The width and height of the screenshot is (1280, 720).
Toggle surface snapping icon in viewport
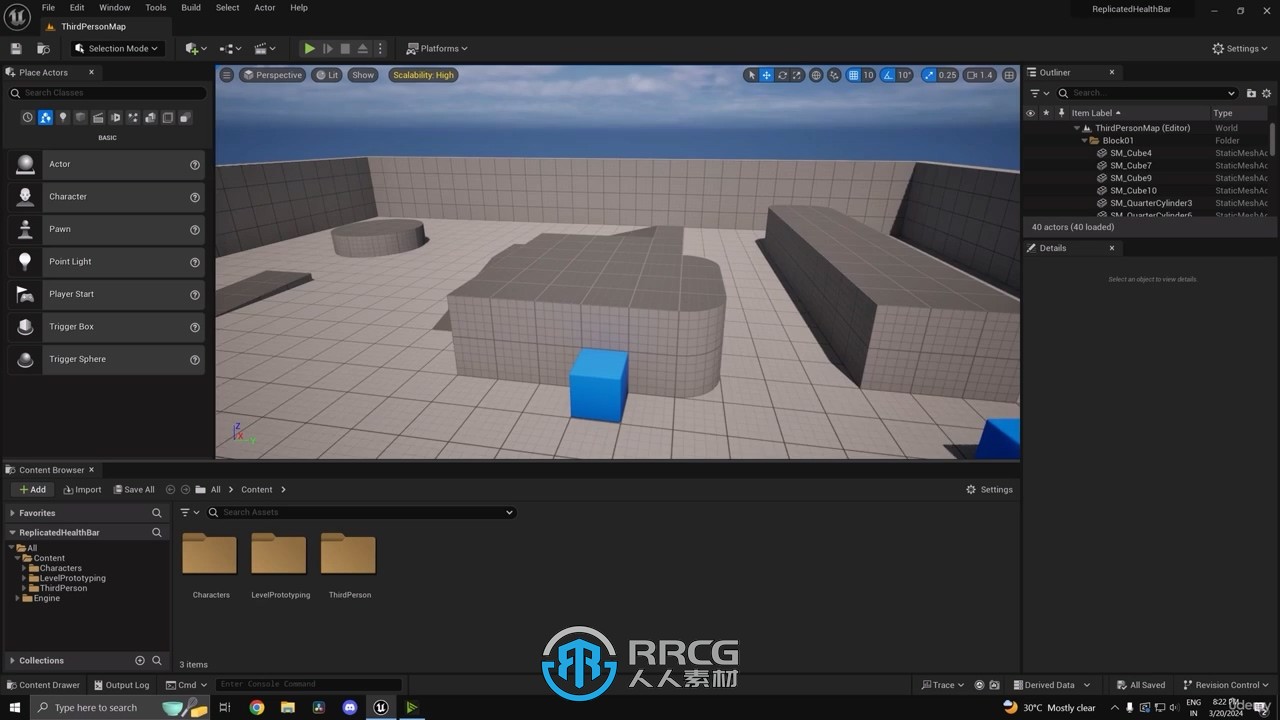(x=834, y=75)
